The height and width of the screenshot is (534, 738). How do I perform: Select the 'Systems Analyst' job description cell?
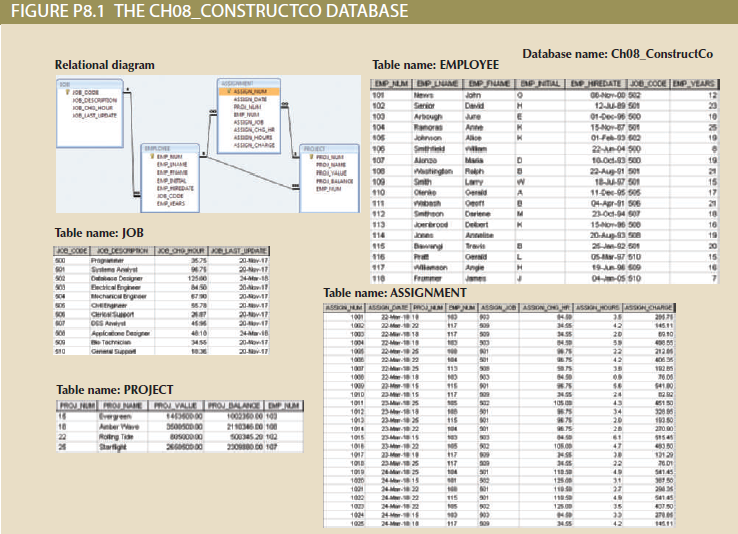coord(122,270)
